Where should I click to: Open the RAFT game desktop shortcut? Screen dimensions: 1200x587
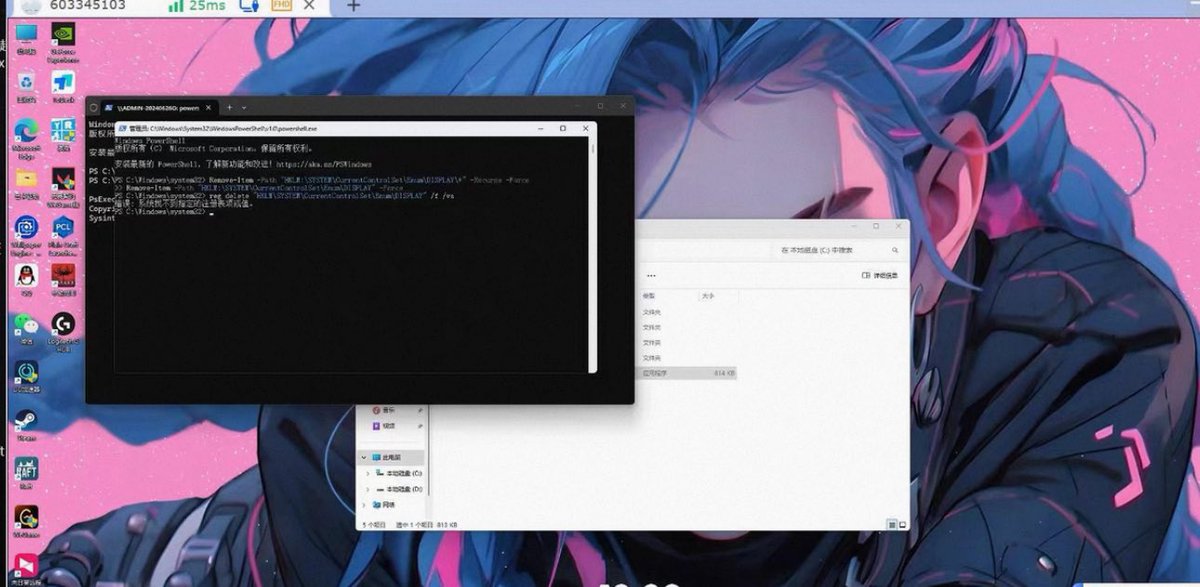point(26,471)
